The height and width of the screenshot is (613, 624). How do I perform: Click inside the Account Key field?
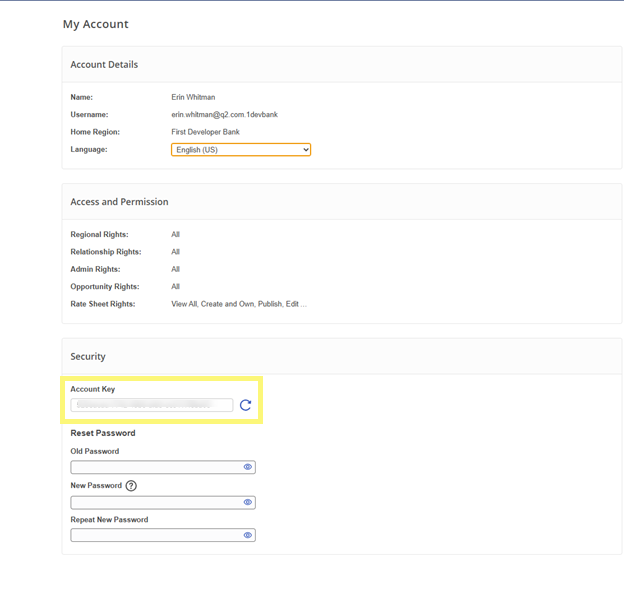click(x=151, y=405)
